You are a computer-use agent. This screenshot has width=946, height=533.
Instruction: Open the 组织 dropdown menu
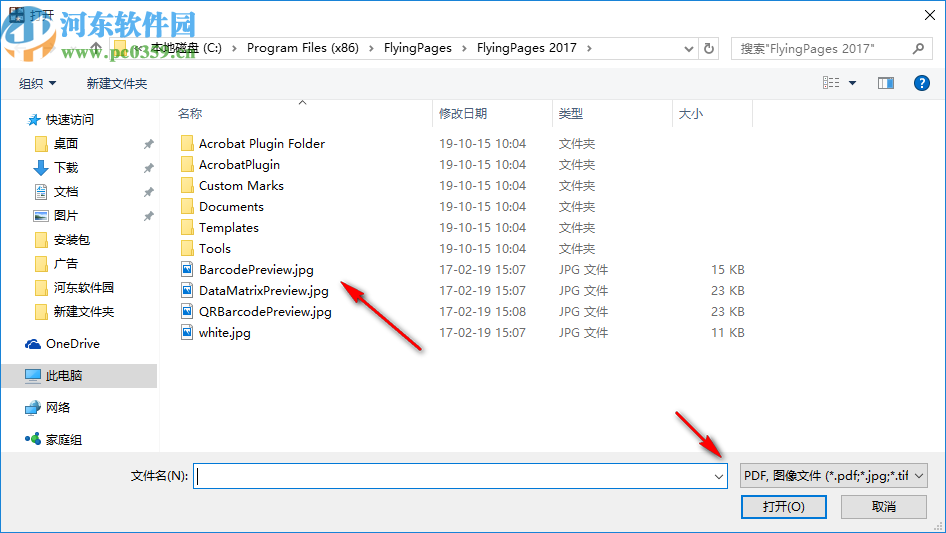coord(37,83)
